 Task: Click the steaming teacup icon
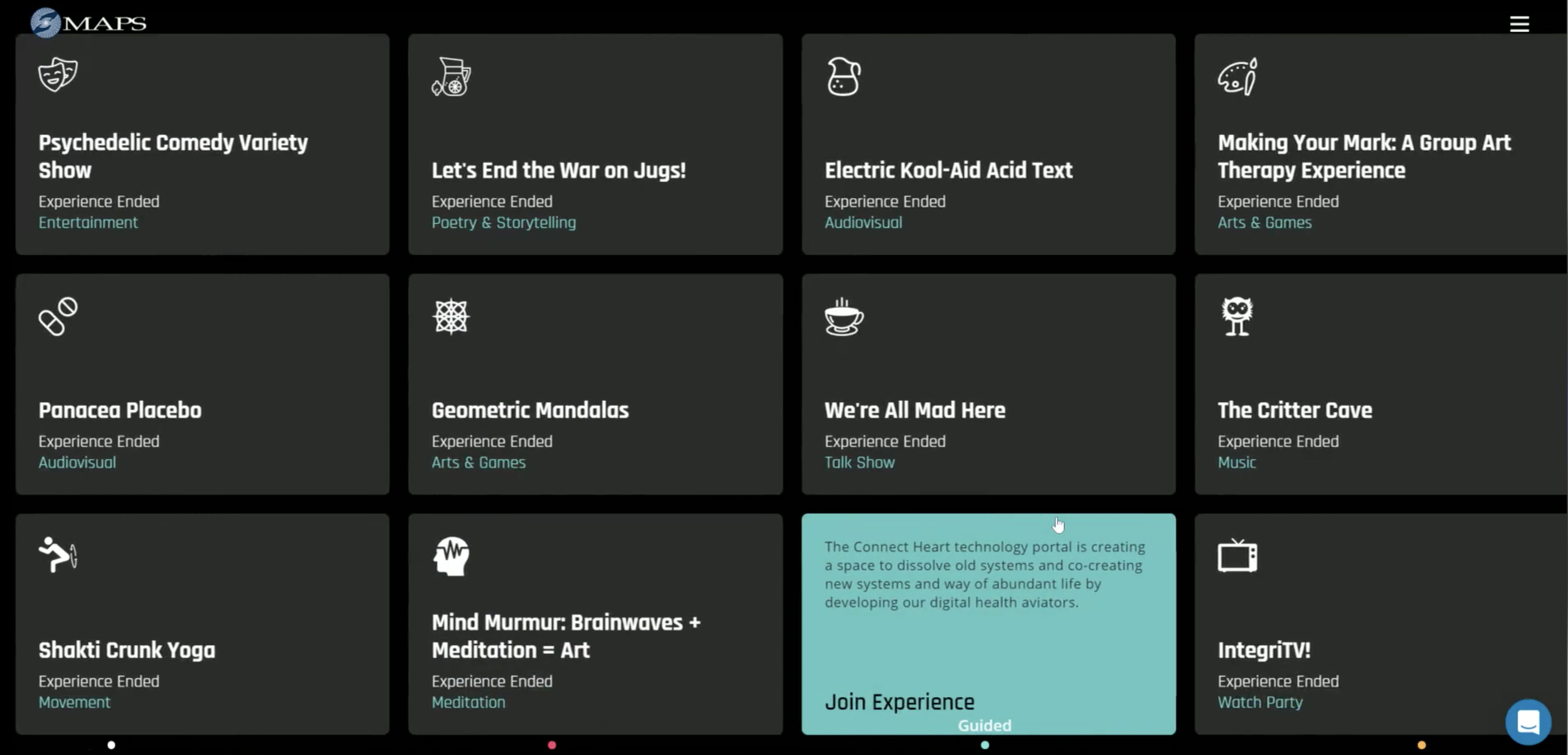844,317
